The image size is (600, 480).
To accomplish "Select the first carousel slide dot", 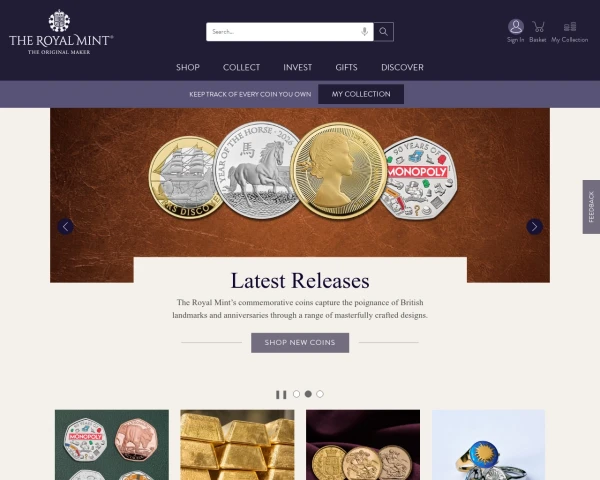I will [x=296, y=394].
